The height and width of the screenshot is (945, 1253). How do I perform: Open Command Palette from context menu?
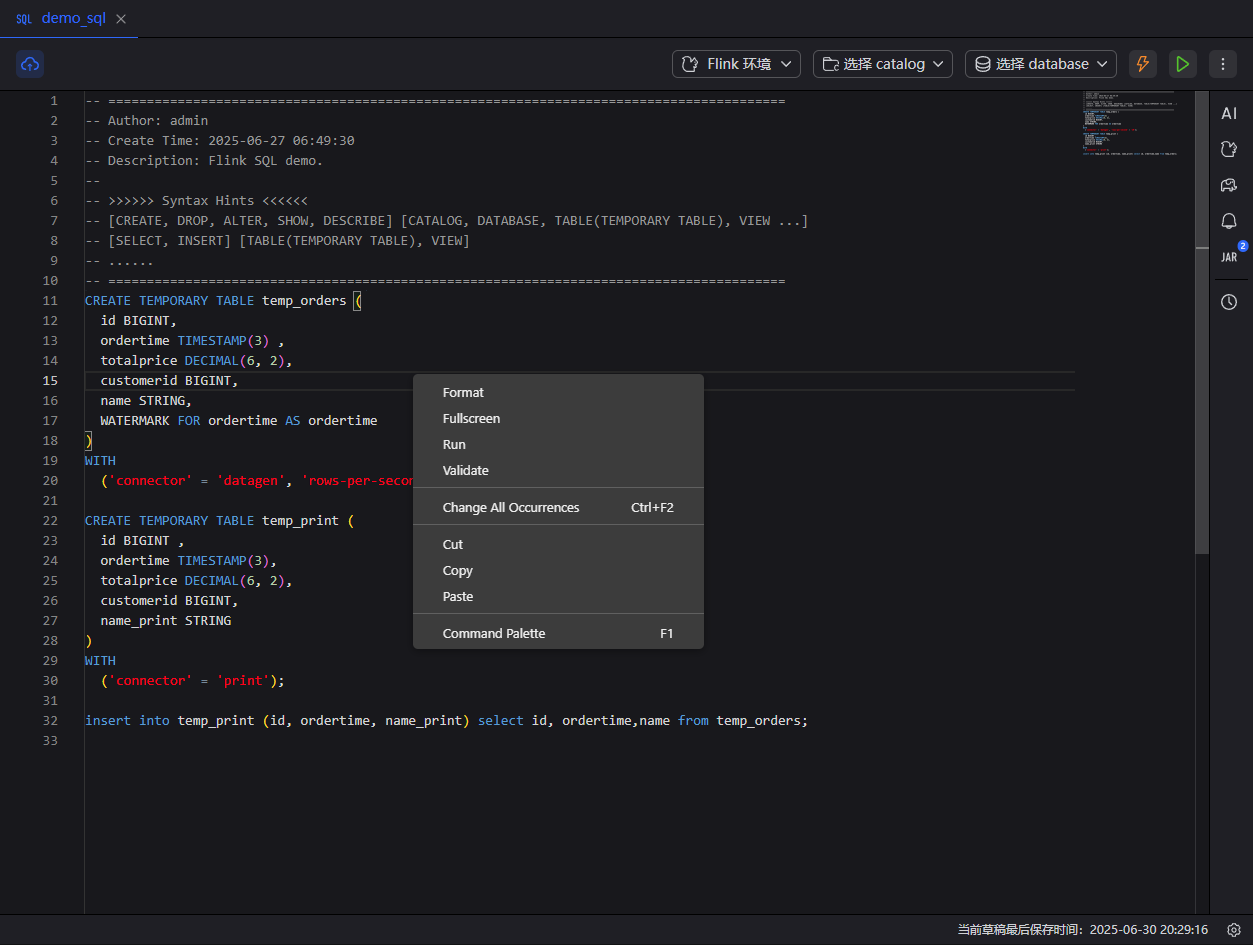pos(494,634)
